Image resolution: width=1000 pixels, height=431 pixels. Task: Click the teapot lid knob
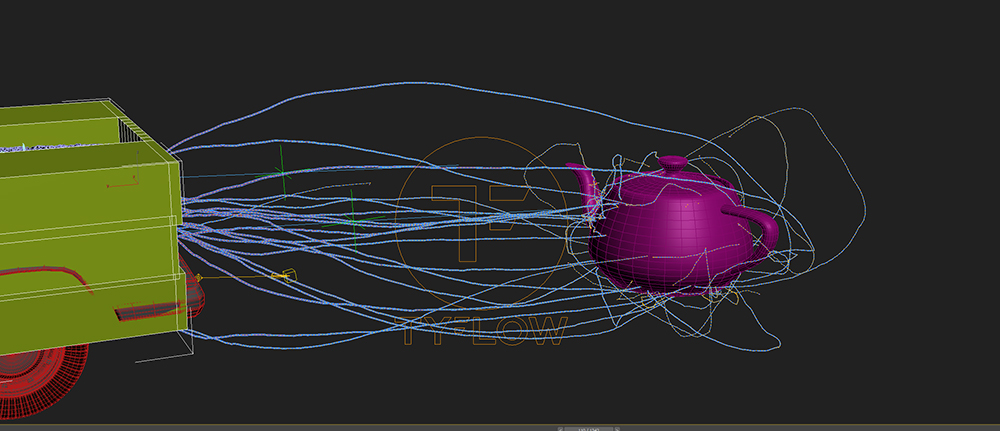coord(671,161)
